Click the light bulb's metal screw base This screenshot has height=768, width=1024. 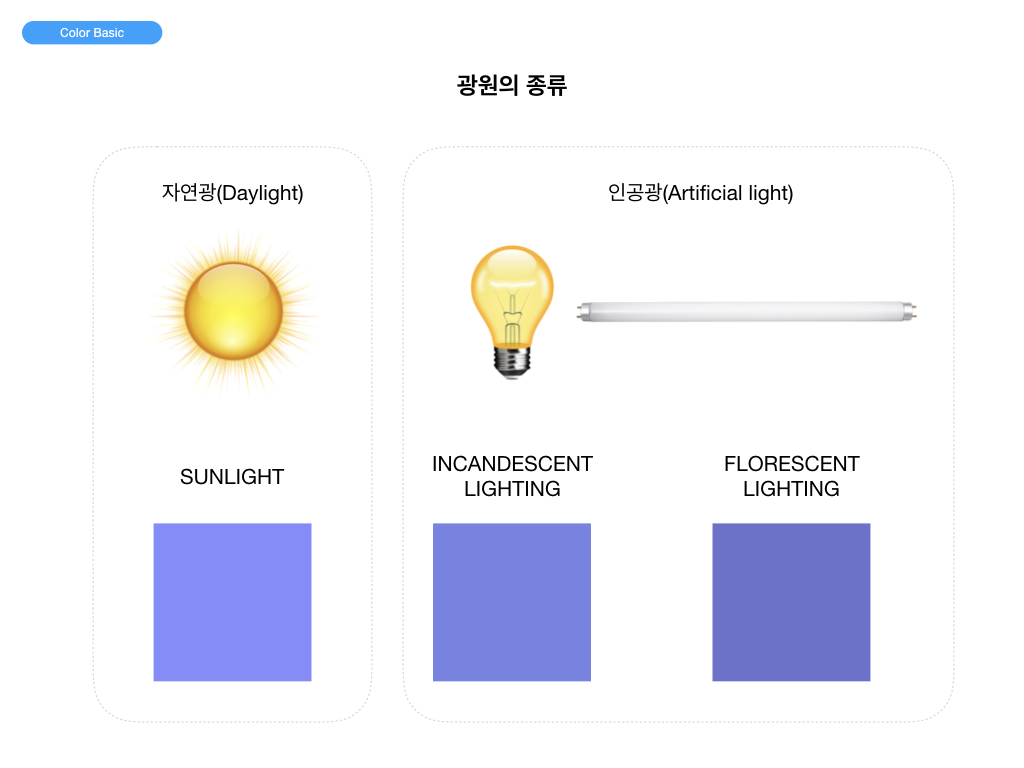pyautogui.click(x=512, y=361)
